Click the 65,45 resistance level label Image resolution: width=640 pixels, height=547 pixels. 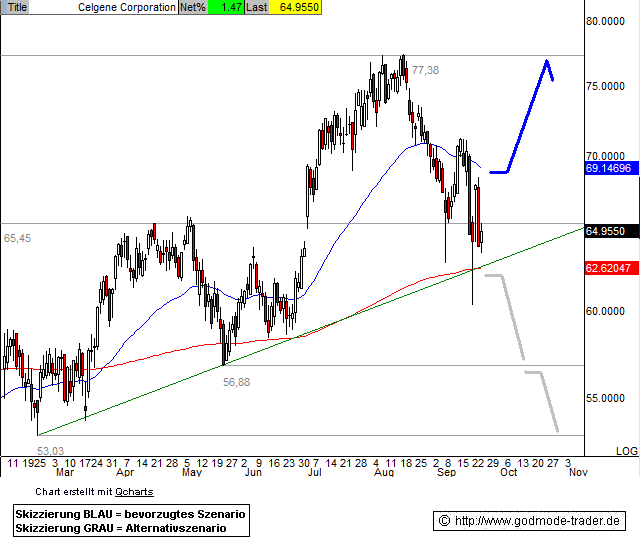click(x=17, y=239)
